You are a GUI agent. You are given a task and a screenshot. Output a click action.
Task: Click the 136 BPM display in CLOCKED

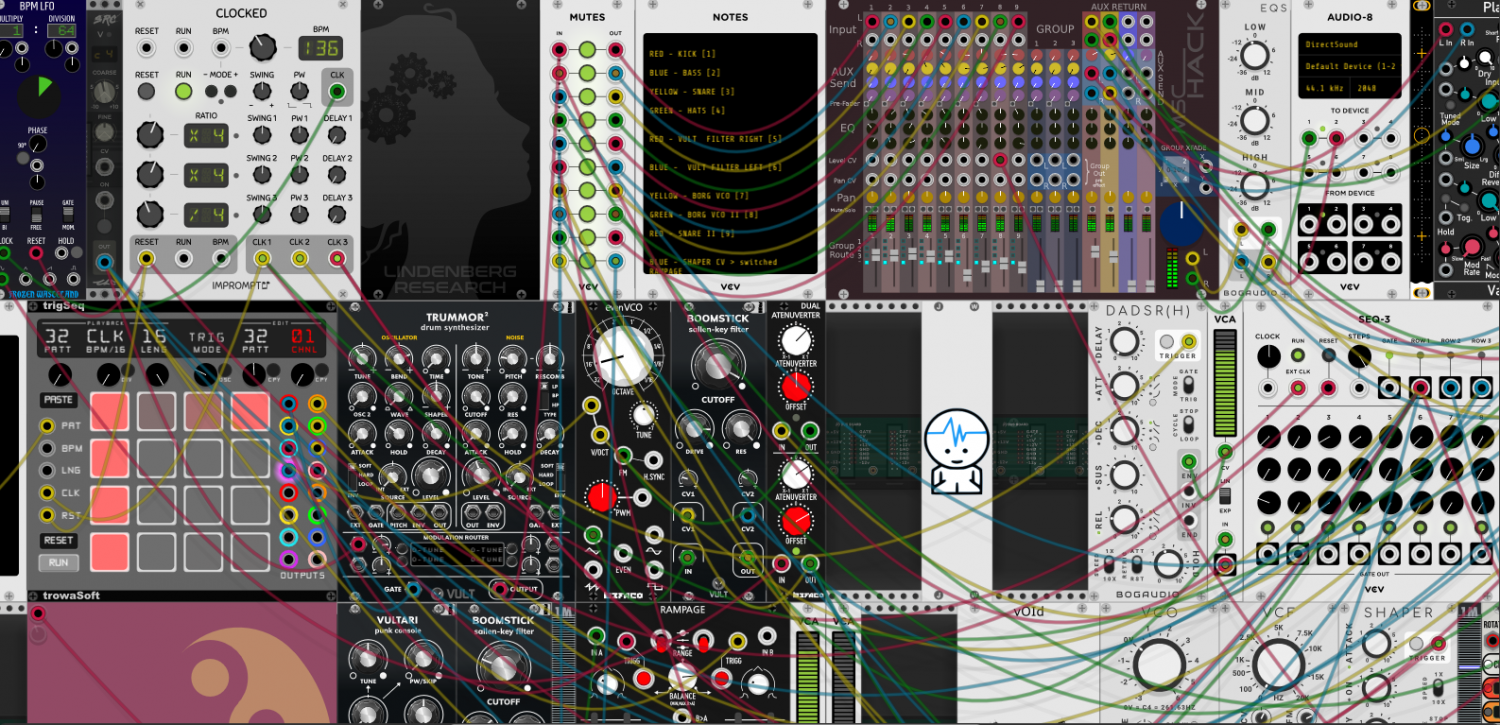[320, 47]
